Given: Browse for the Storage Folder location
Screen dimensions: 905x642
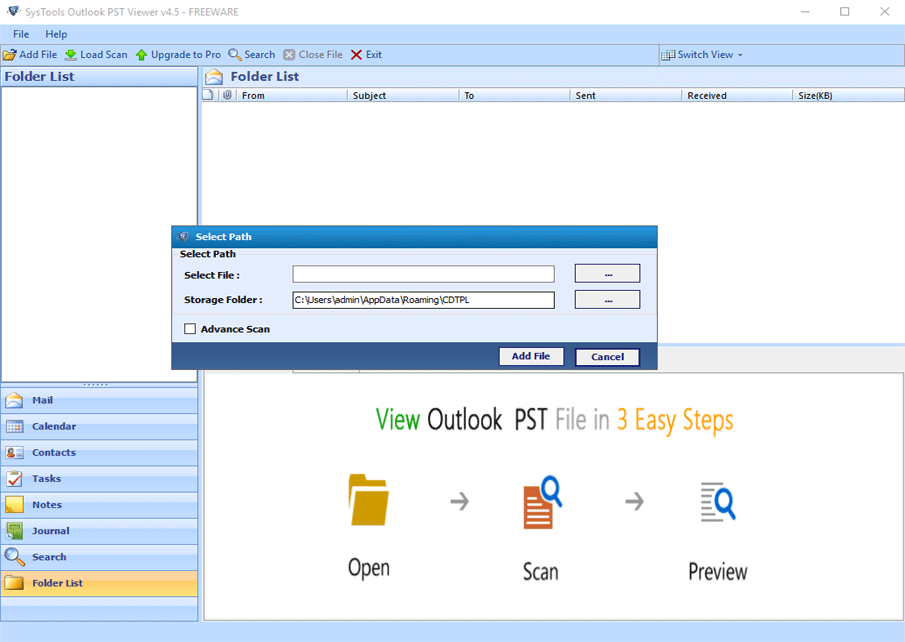Looking at the screenshot, I should (x=607, y=300).
